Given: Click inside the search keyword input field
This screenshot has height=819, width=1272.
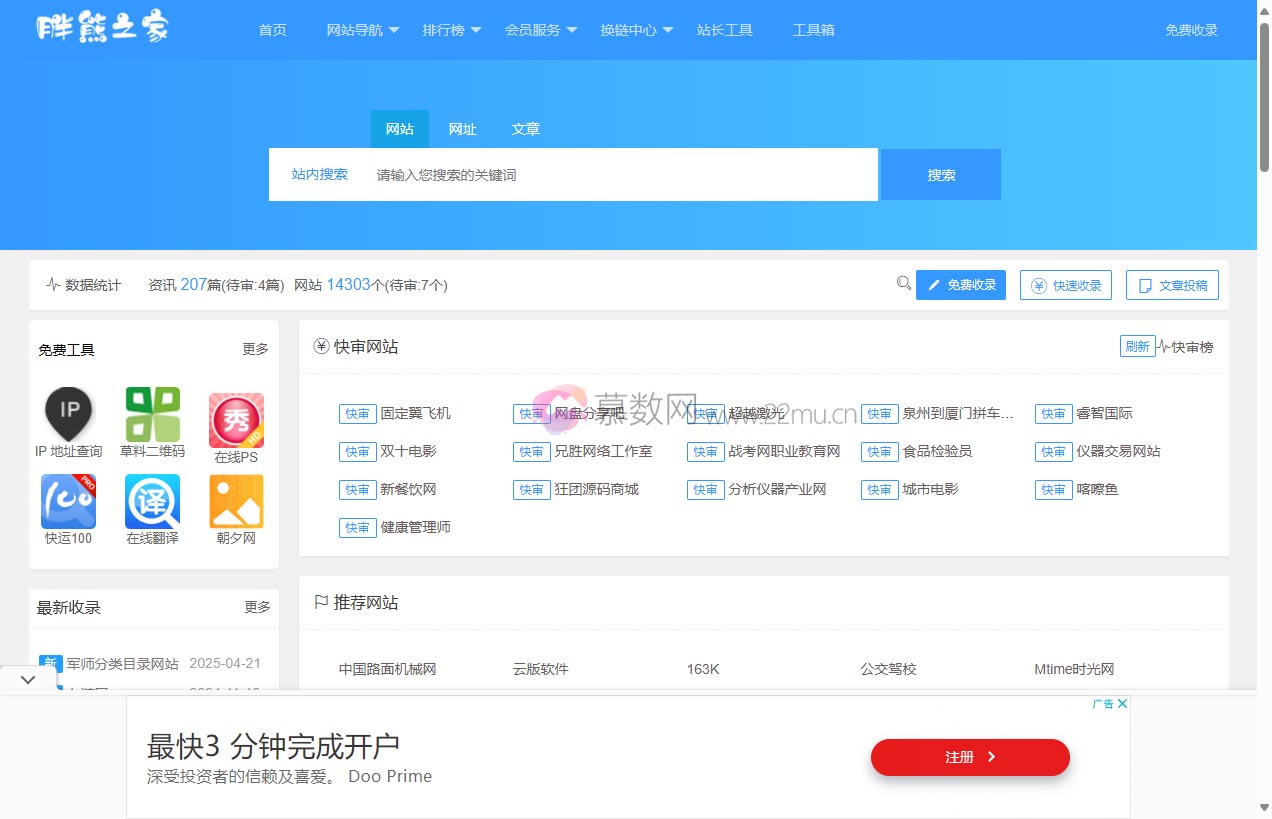Looking at the screenshot, I should point(600,173).
